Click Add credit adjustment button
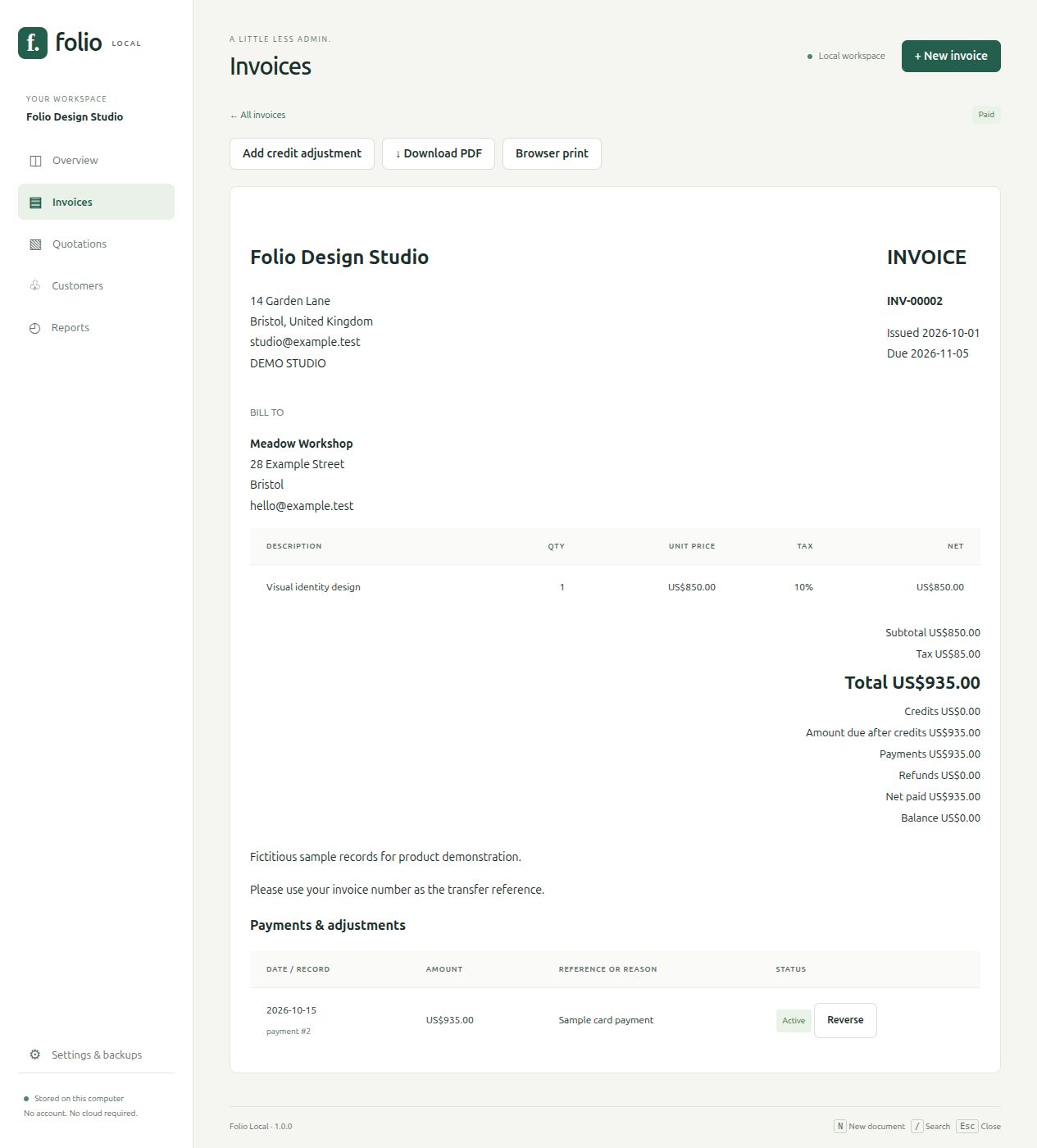 pos(302,153)
